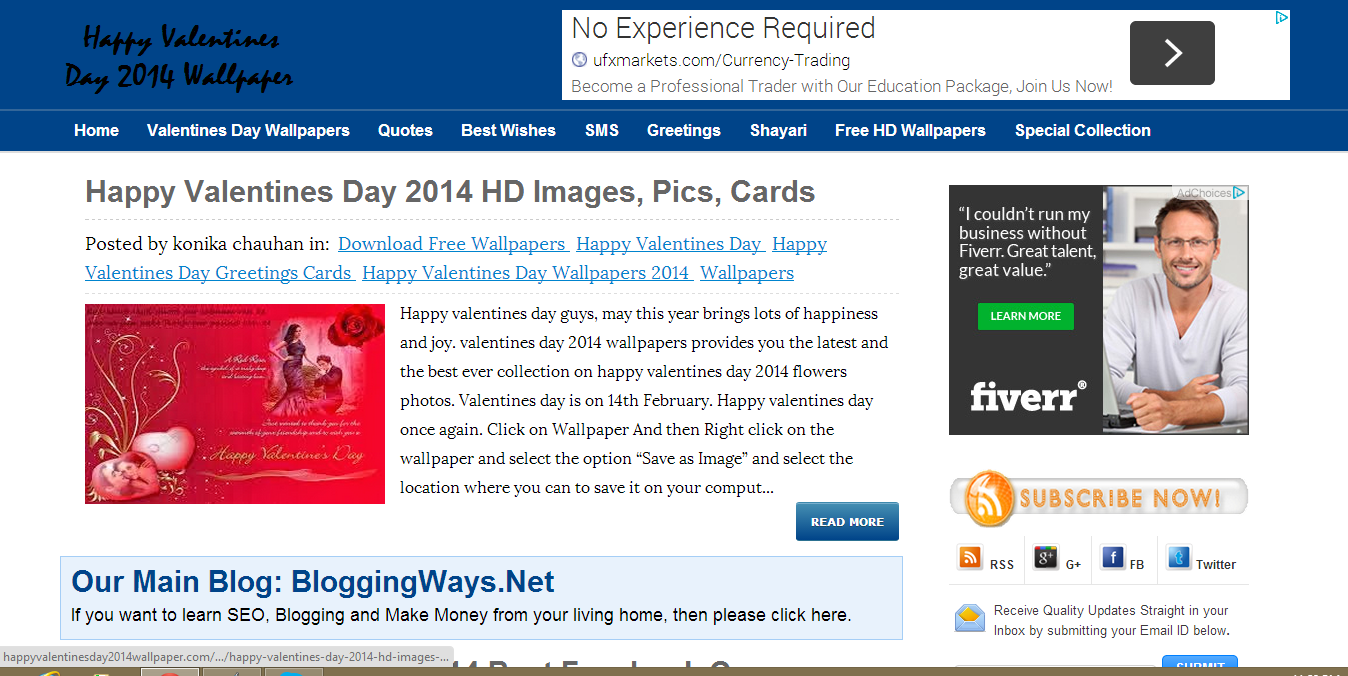Select the Shayari menu item
Viewport: 1348px width, 676px height.
[x=778, y=130]
